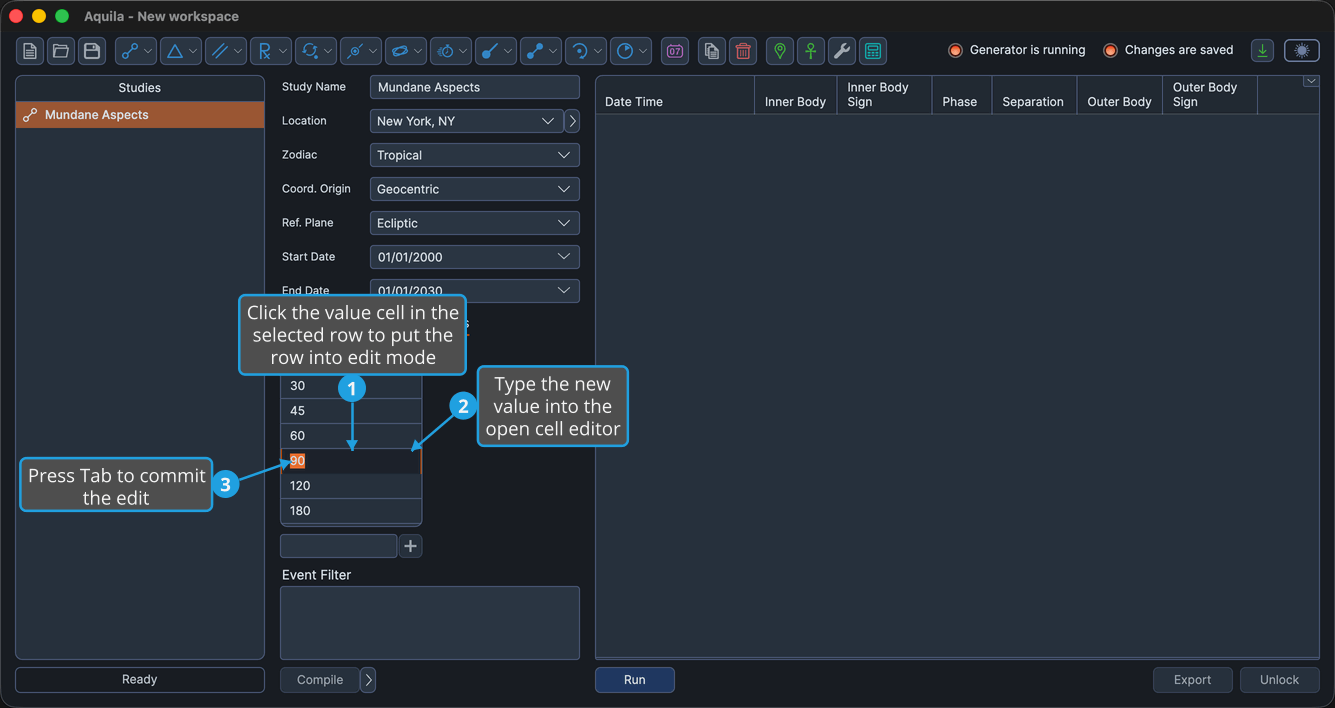1335x708 pixels.
Task: Click the Generator is running status indicator
Action: click(x=1016, y=50)
